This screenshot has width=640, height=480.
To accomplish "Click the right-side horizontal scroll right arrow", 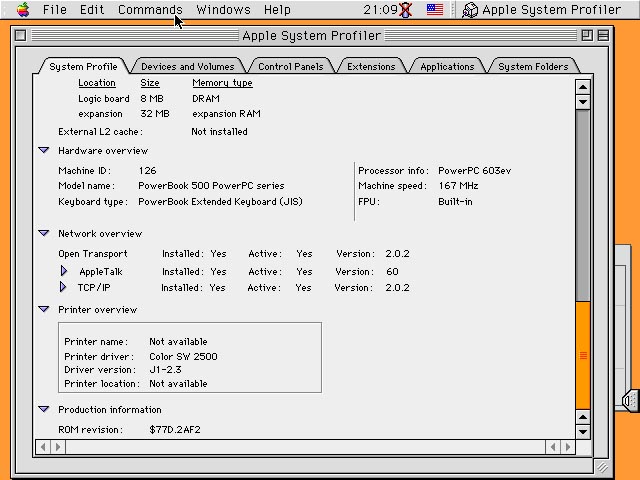I will tap(568, 447).
